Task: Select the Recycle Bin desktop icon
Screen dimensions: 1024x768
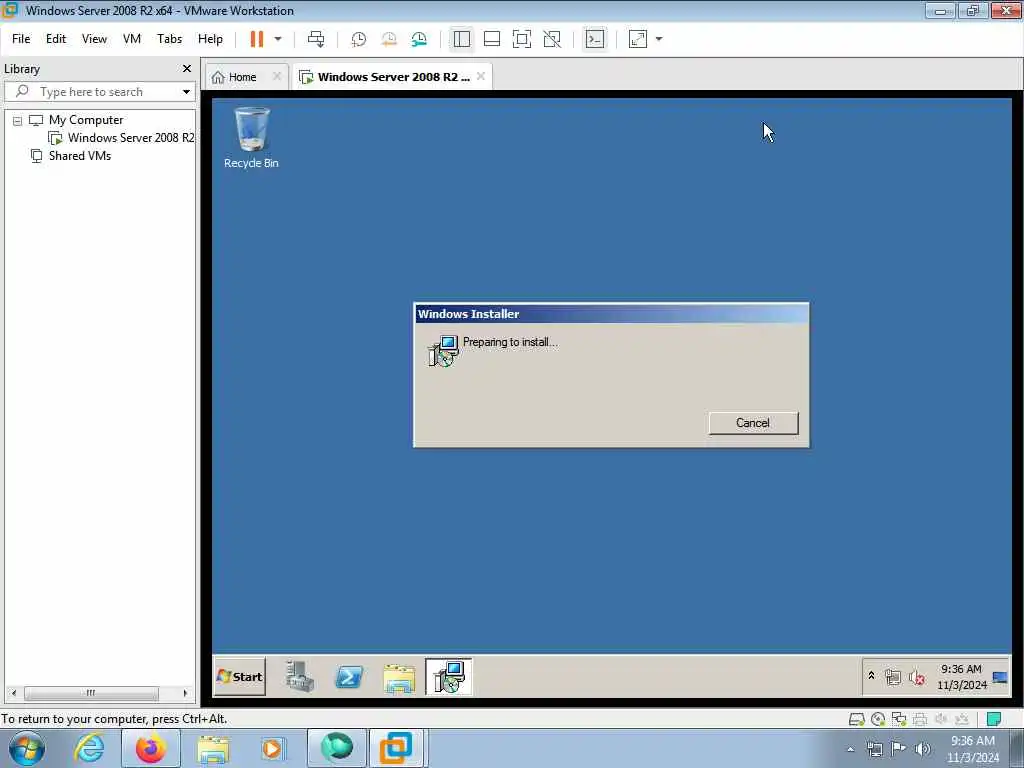Action: [251, 138]
